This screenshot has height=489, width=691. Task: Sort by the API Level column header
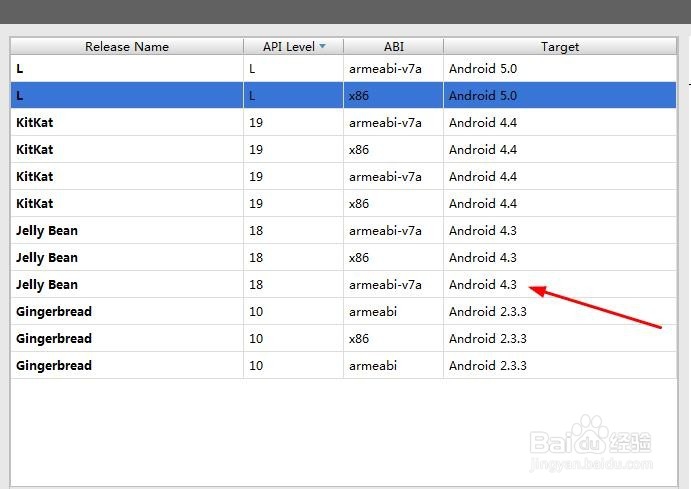coord(293,46)
